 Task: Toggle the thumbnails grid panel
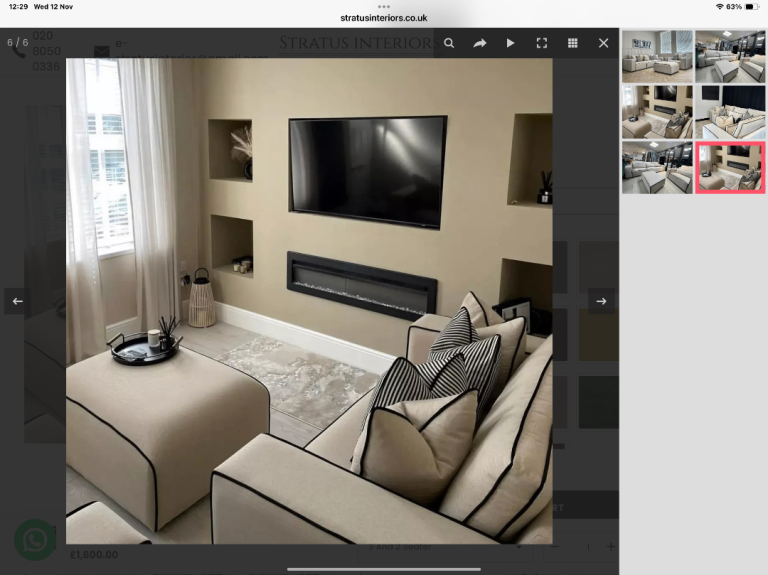click(x=573, y=43)
